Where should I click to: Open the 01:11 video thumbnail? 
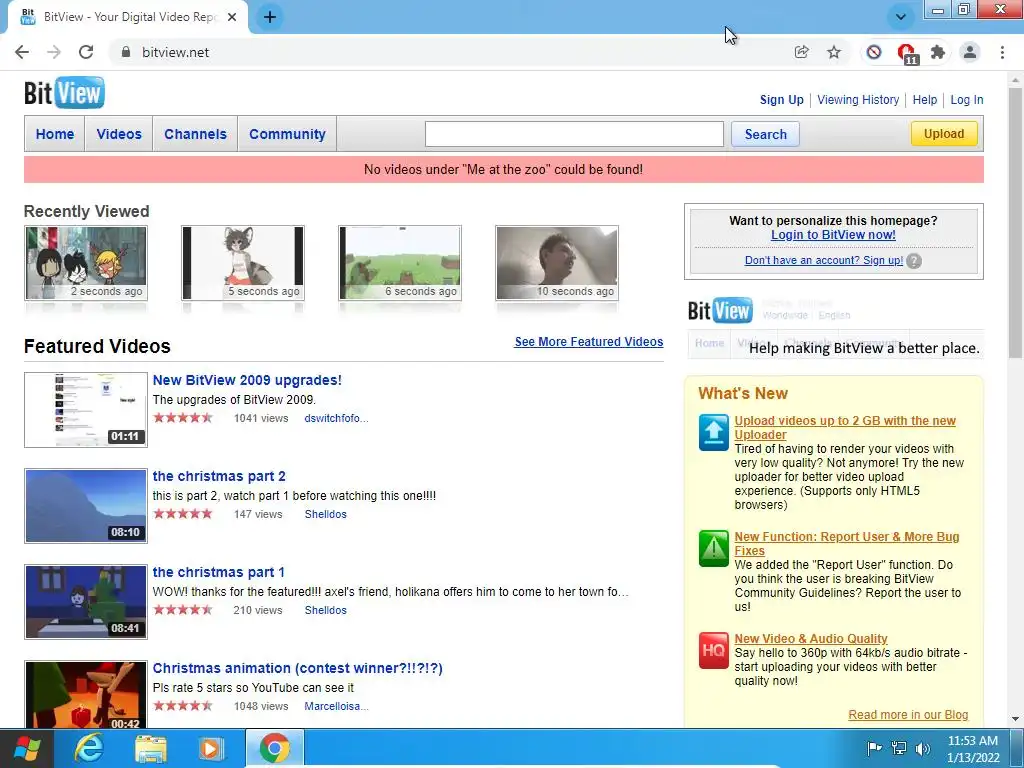pyautogui.click(x=86, y=409)
